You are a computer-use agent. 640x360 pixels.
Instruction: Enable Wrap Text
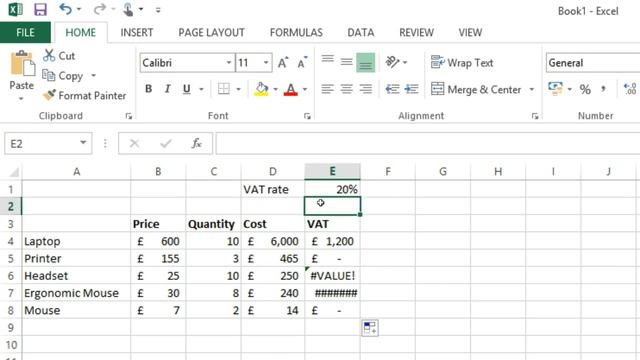click(x=462, y=62)
